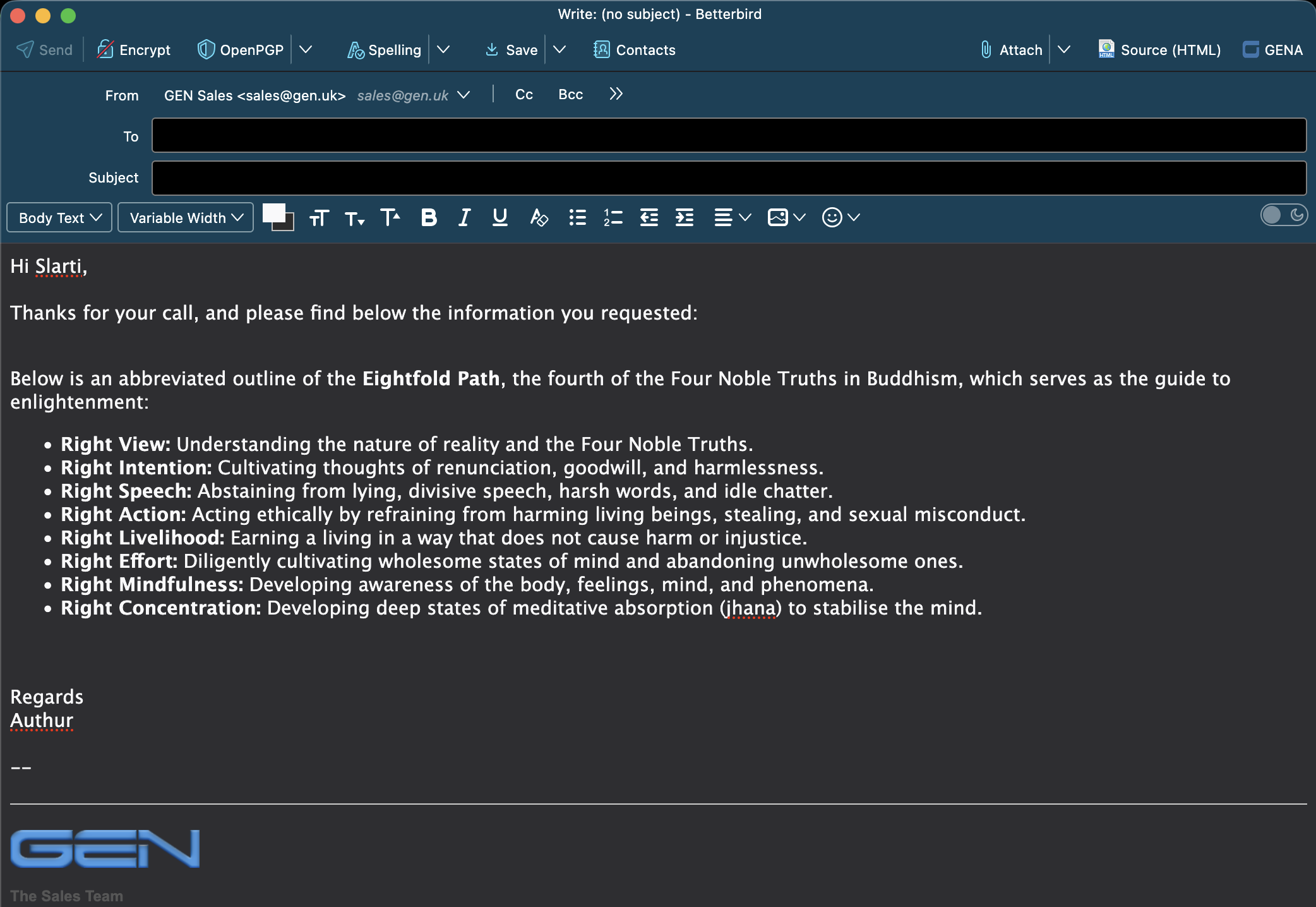Image resolution: width=1316 pixels, height=907 pixels.
Task: Expand the Attach options dropdown
Action: (1064, 50)
